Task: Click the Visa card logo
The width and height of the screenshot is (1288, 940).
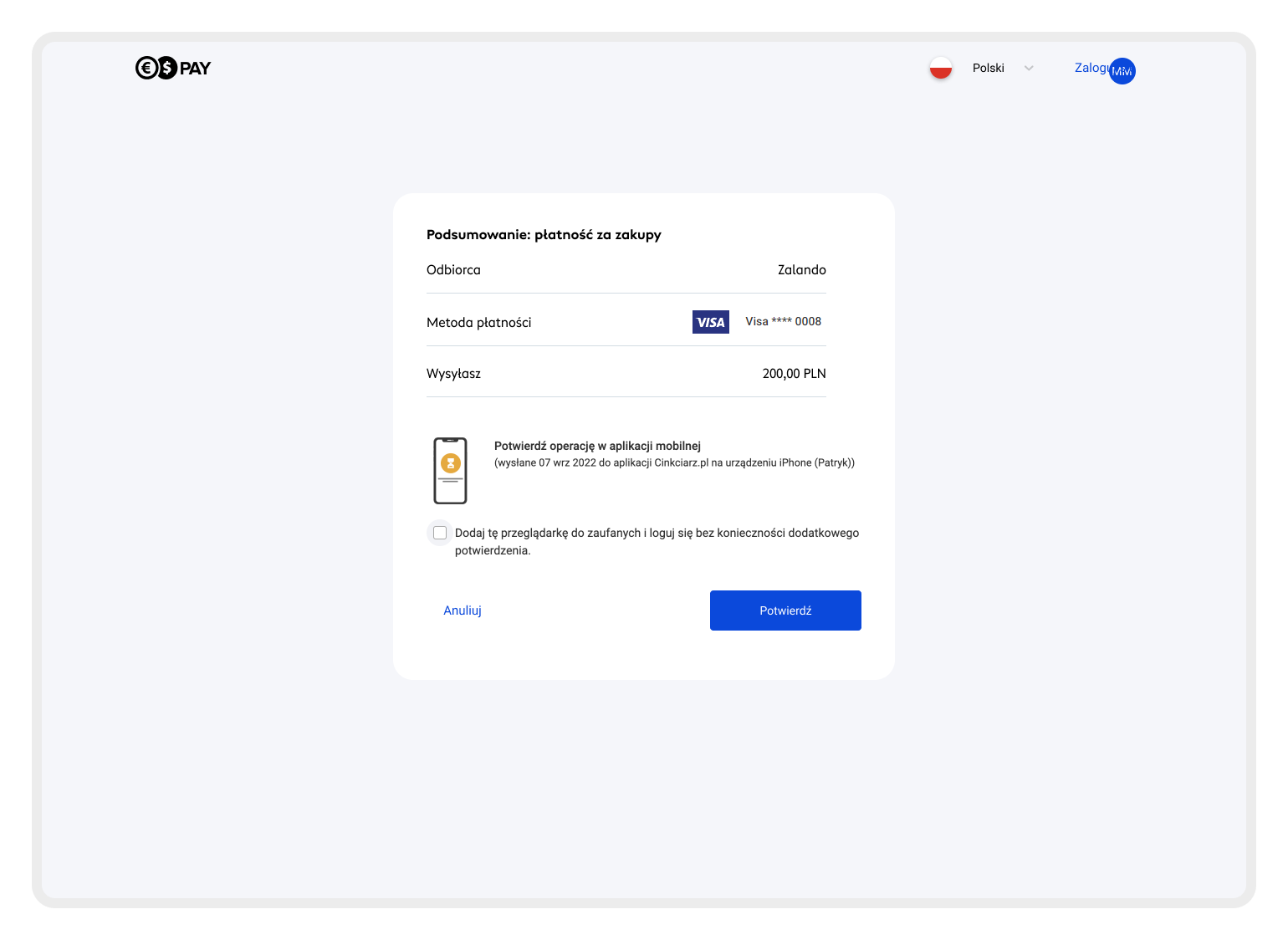Action: (x=710, y=322)
